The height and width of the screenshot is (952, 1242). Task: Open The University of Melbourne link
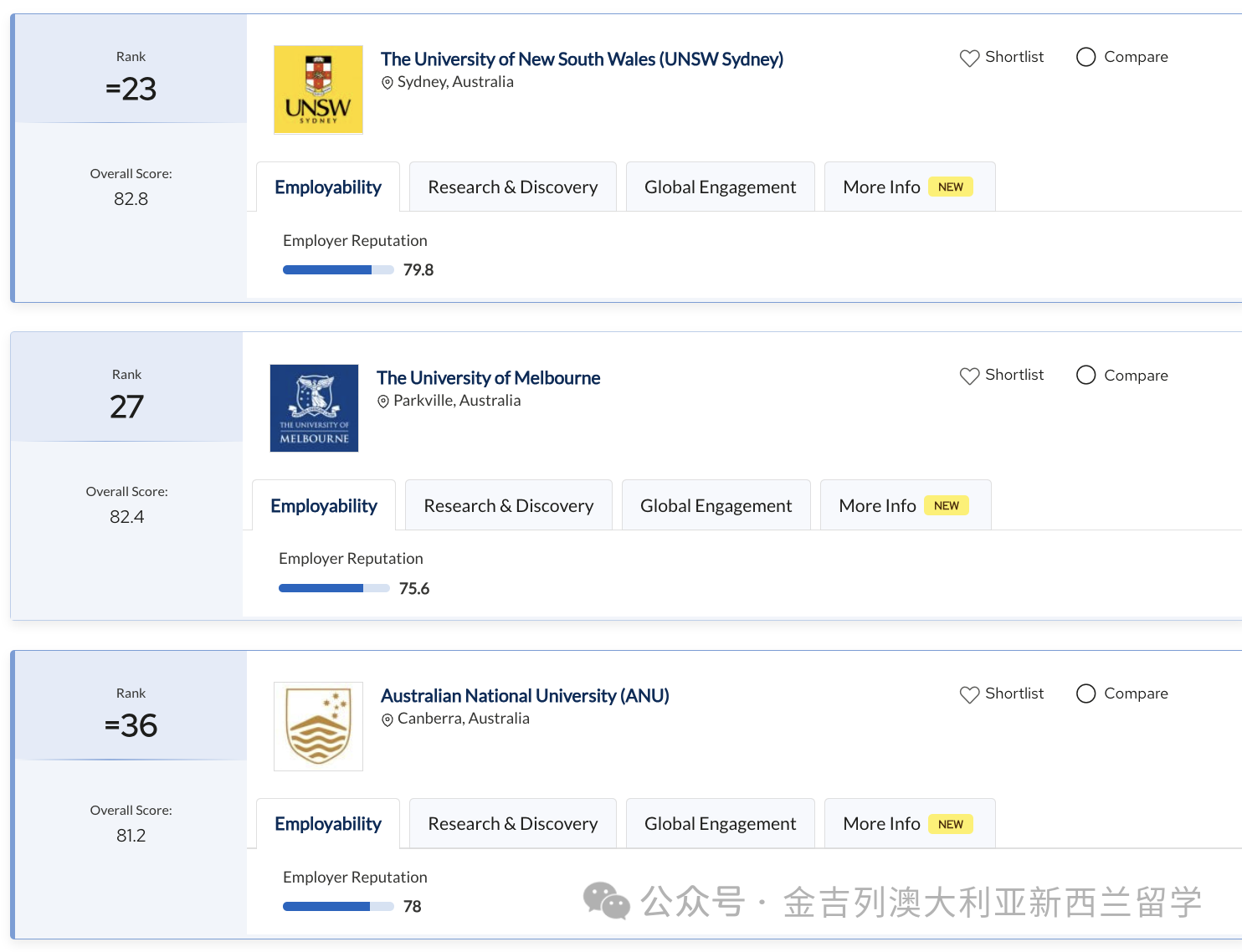[x=488, y=378]
